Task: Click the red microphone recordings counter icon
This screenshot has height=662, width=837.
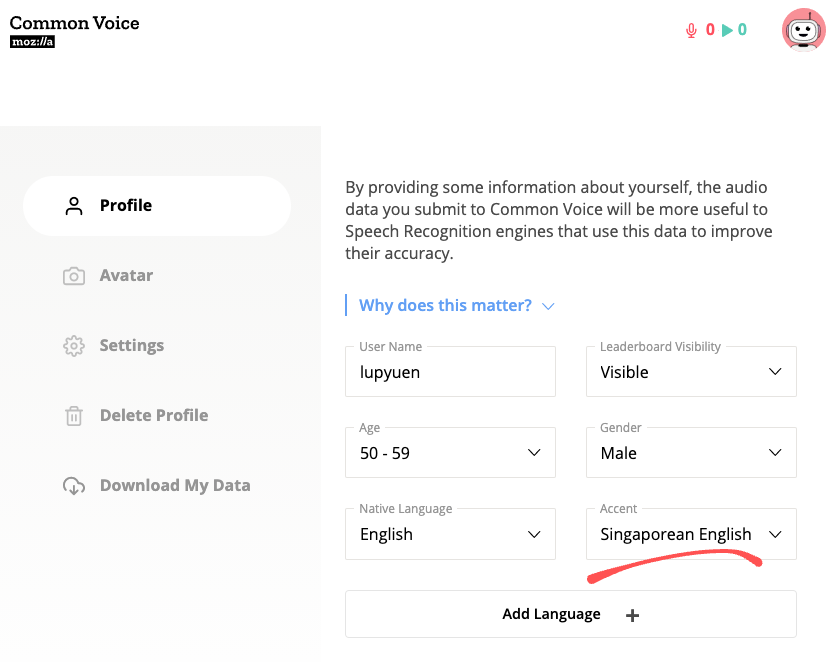Action: pos(690,30)
